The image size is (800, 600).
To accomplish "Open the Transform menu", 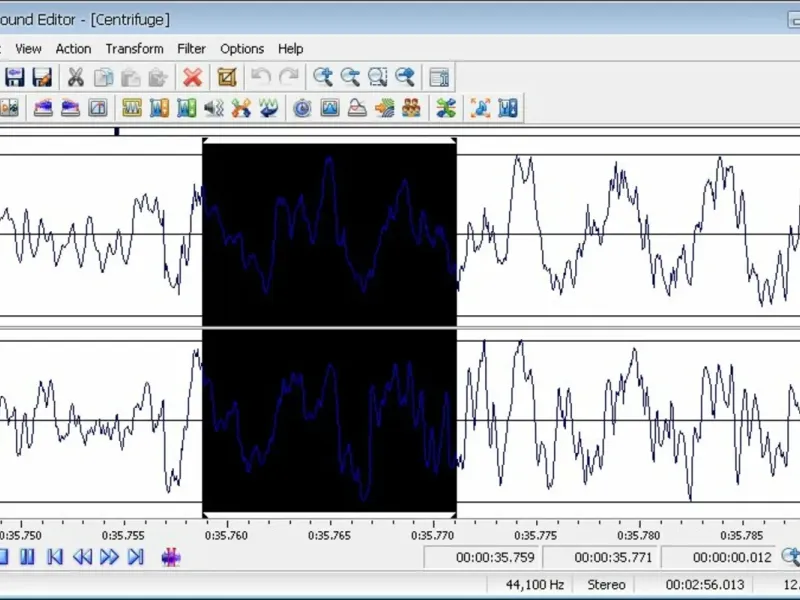I will click(x=134, y=48).
